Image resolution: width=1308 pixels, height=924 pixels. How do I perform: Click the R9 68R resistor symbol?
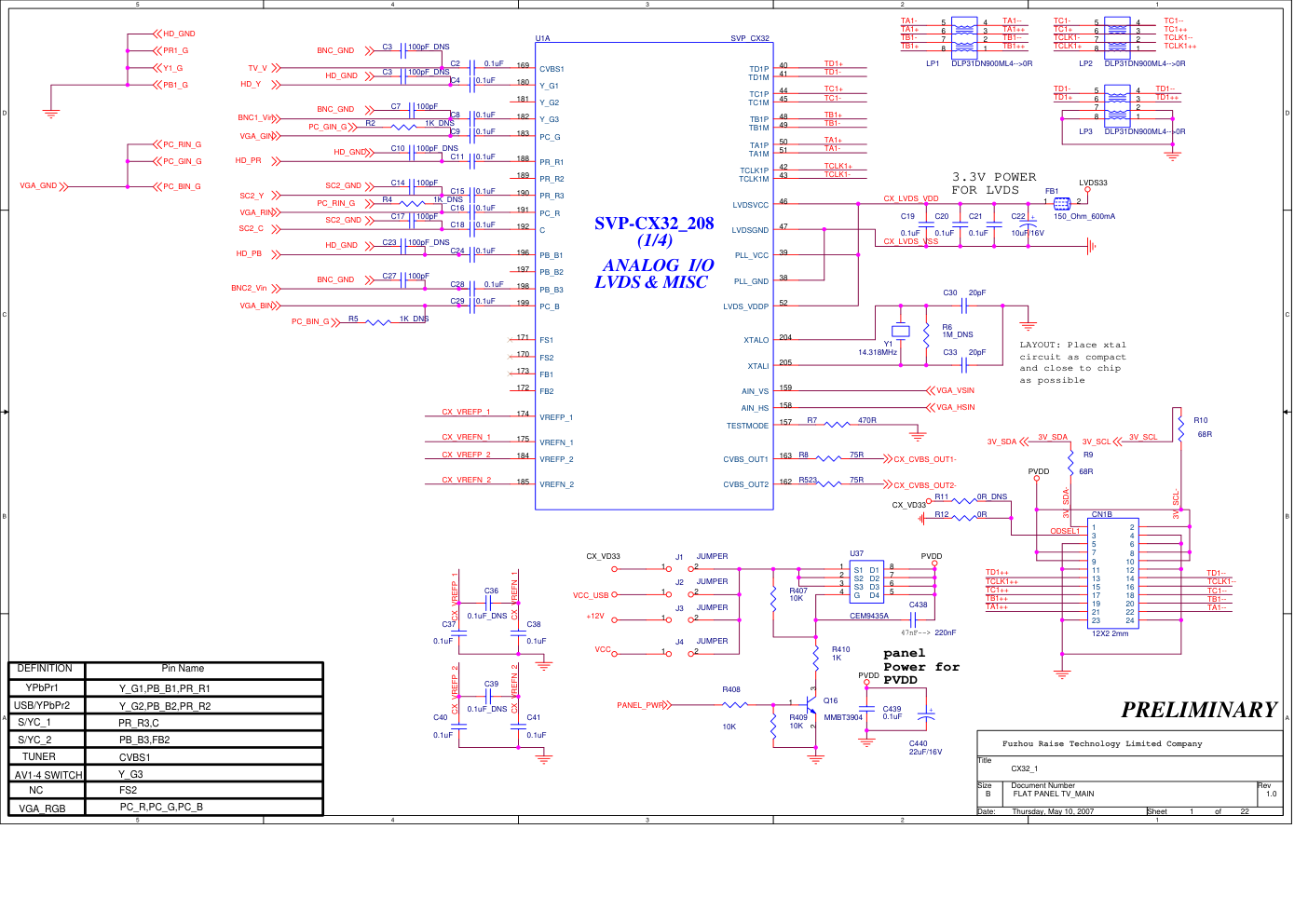pyautogui.click(x=1071, y=462)
